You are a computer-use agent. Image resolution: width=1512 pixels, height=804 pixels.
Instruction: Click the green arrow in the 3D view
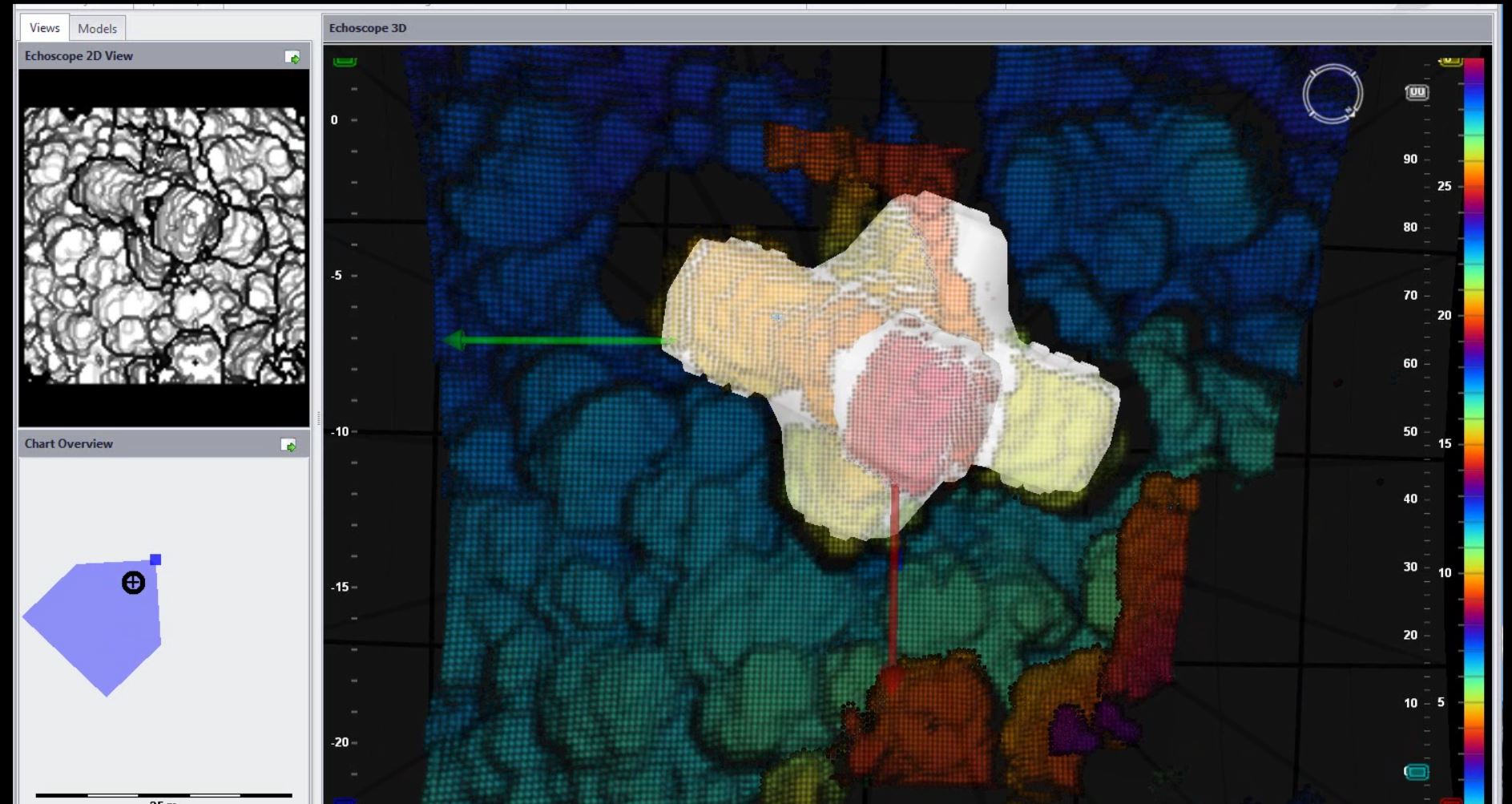pyautogui.click(x=553, y=341)
